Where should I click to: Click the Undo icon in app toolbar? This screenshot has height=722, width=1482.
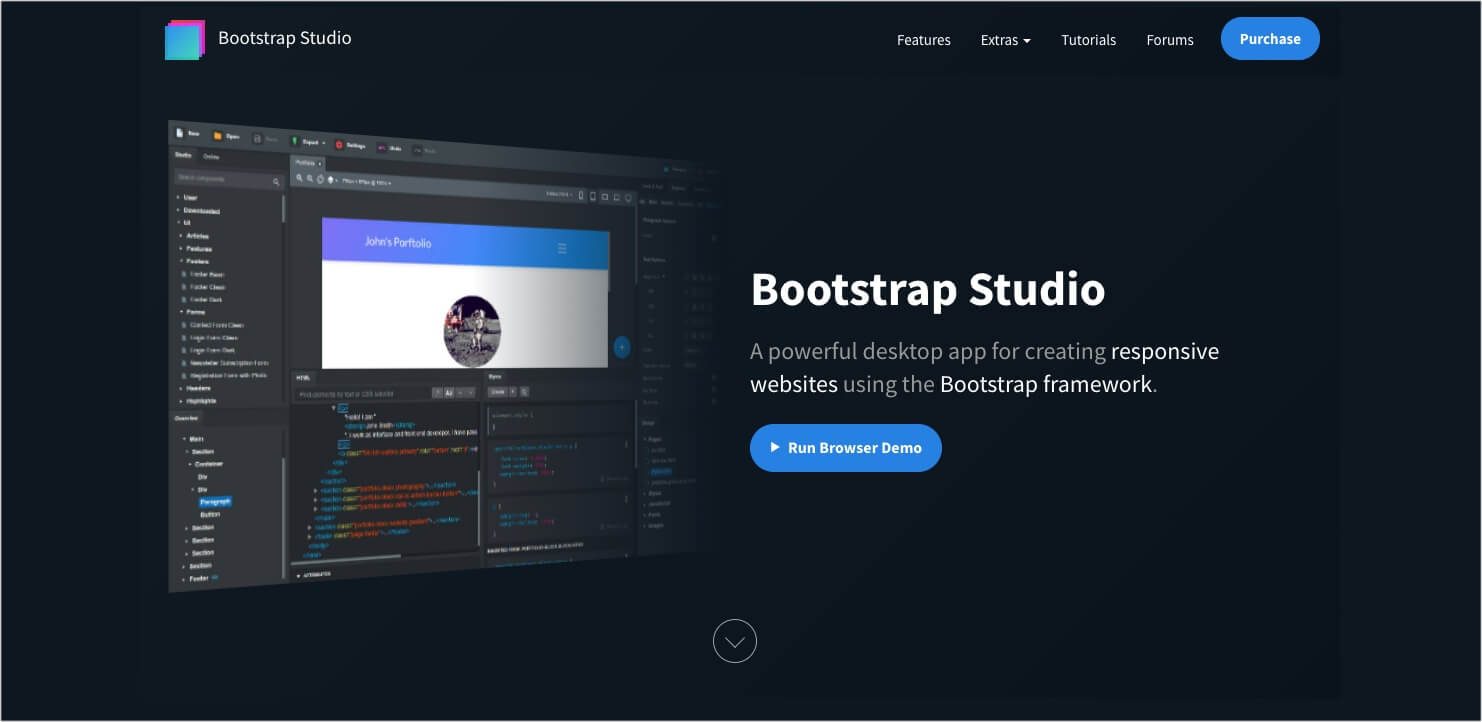point(382,147)
